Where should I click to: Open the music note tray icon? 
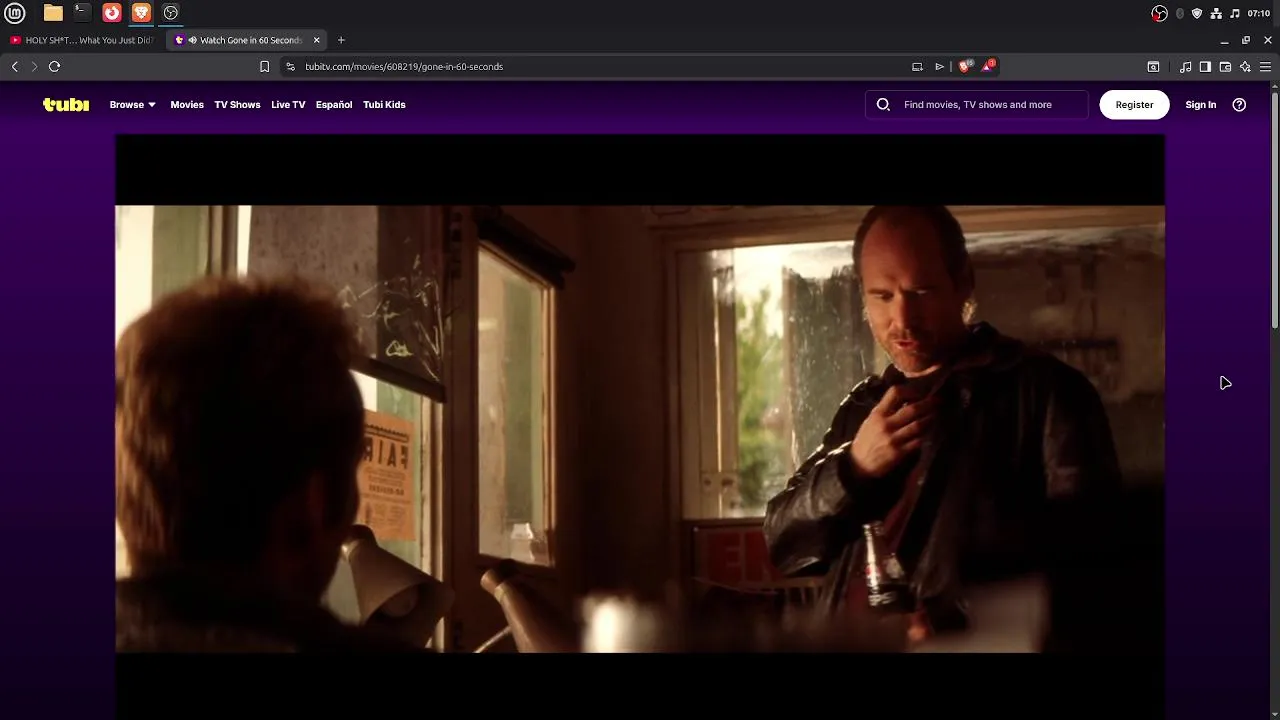click(x=1235, y=13)
